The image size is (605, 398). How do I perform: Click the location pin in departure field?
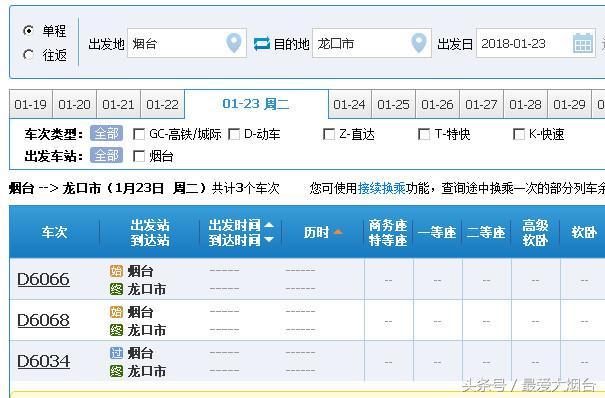[233, 43]
